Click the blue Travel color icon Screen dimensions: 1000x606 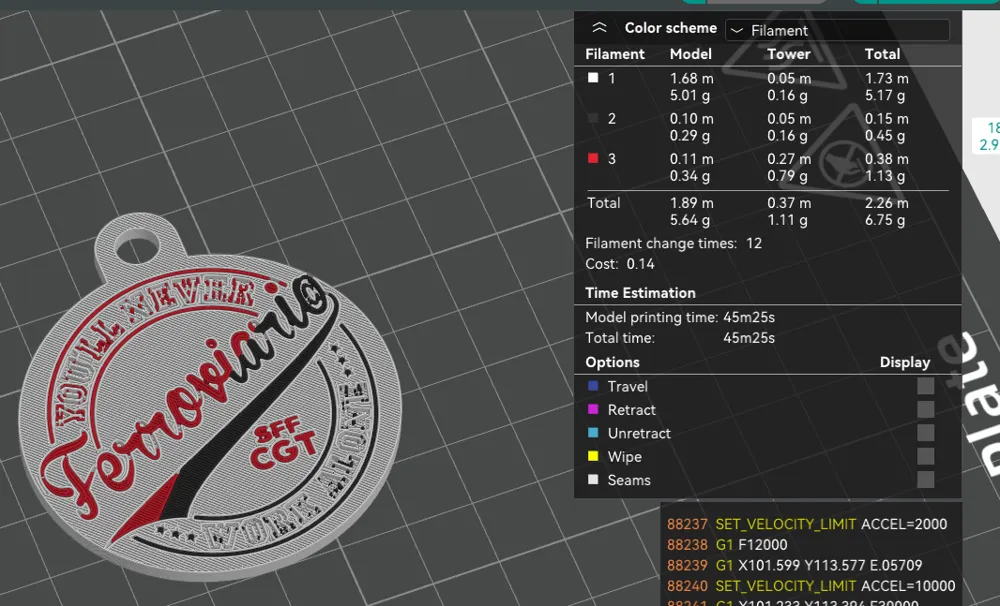pos(593,386)
